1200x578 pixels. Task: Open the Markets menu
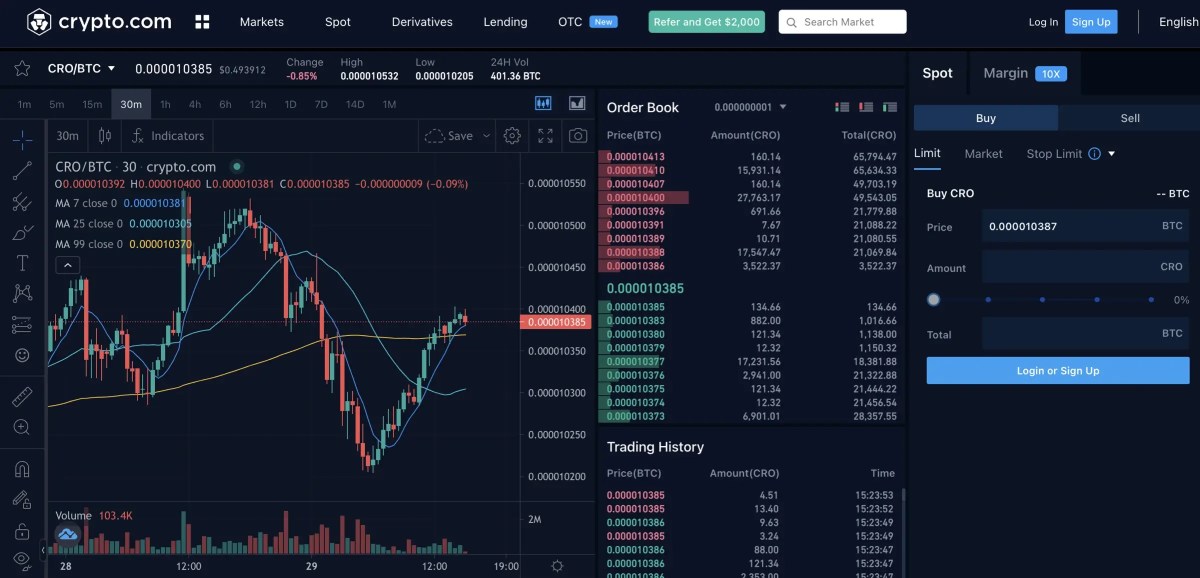262,22
